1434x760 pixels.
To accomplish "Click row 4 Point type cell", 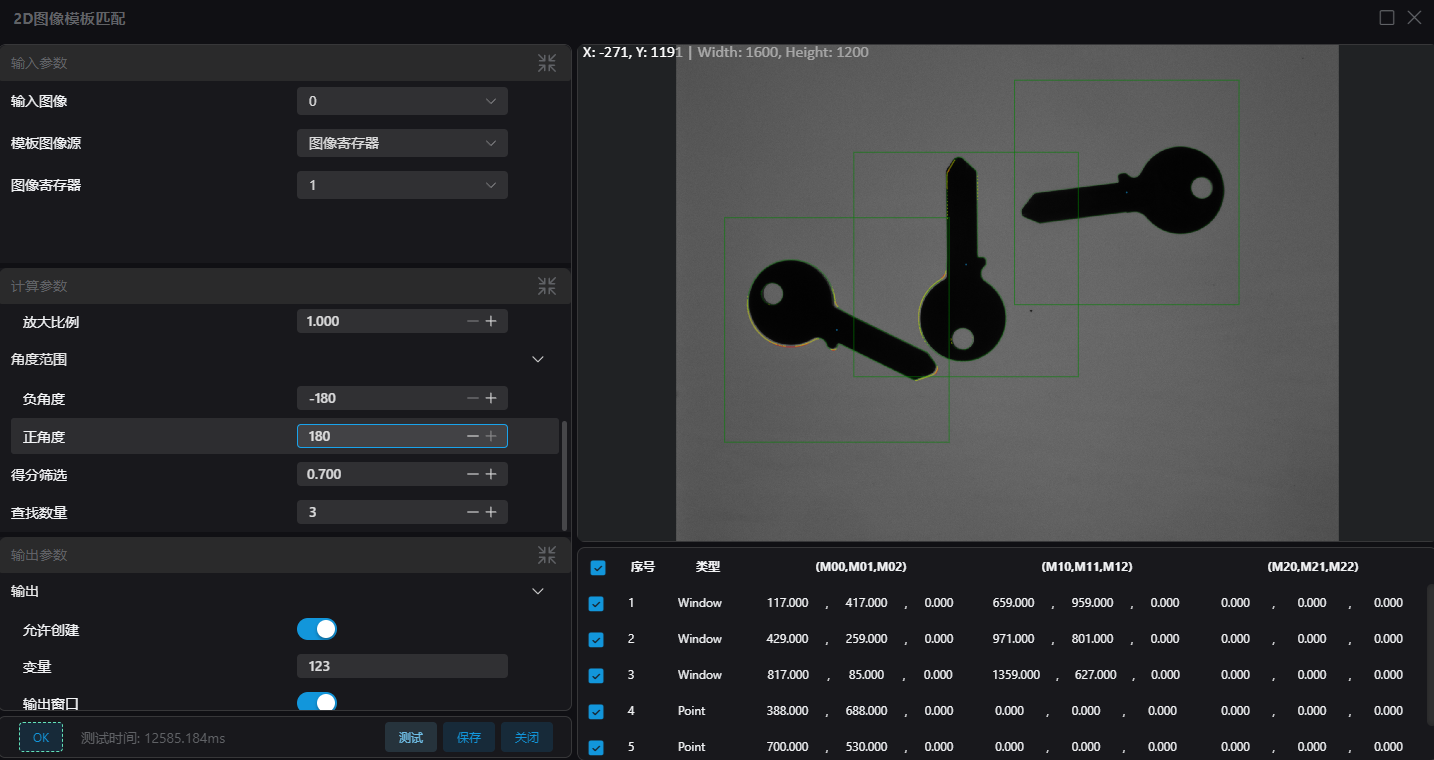I will (691, 711).
